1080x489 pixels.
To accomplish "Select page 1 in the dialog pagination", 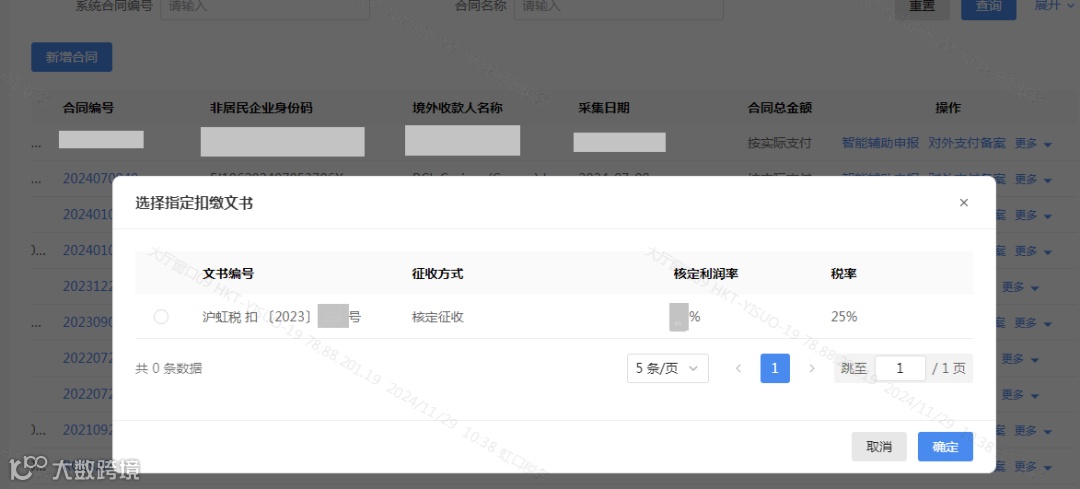I will coord(775,368).
